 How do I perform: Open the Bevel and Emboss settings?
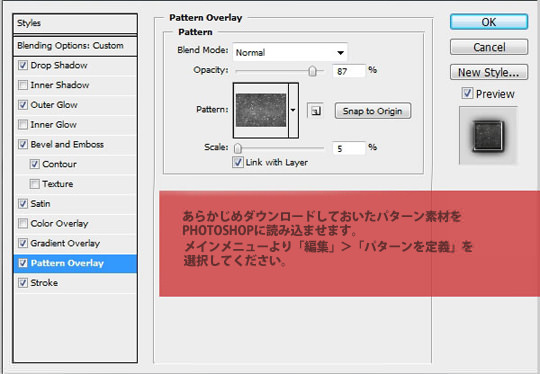pyautogui.click(x=67, y=144)
